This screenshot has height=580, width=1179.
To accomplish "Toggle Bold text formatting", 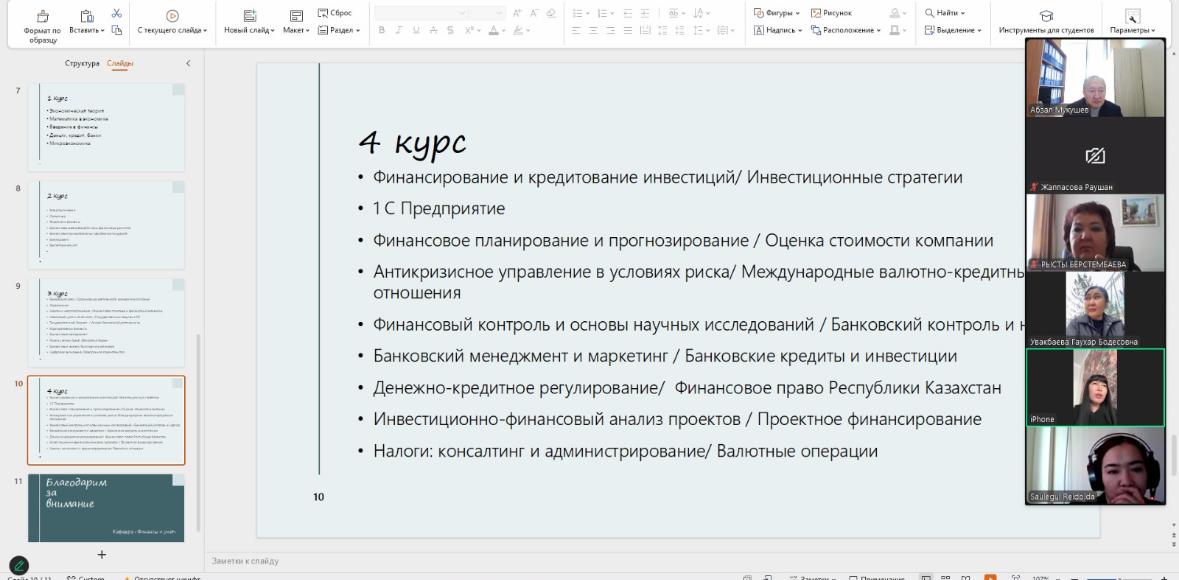I will (x=383, y=30).
